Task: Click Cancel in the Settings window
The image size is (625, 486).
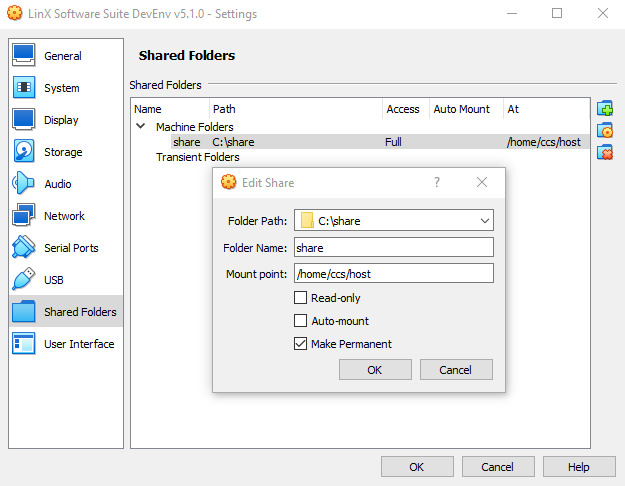Action: click(498, 466)
